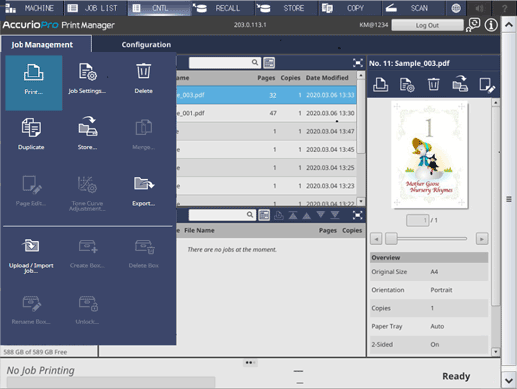Click the lower job list search field
This screenshot has height=389, width=517.
(x=222, y=215)
